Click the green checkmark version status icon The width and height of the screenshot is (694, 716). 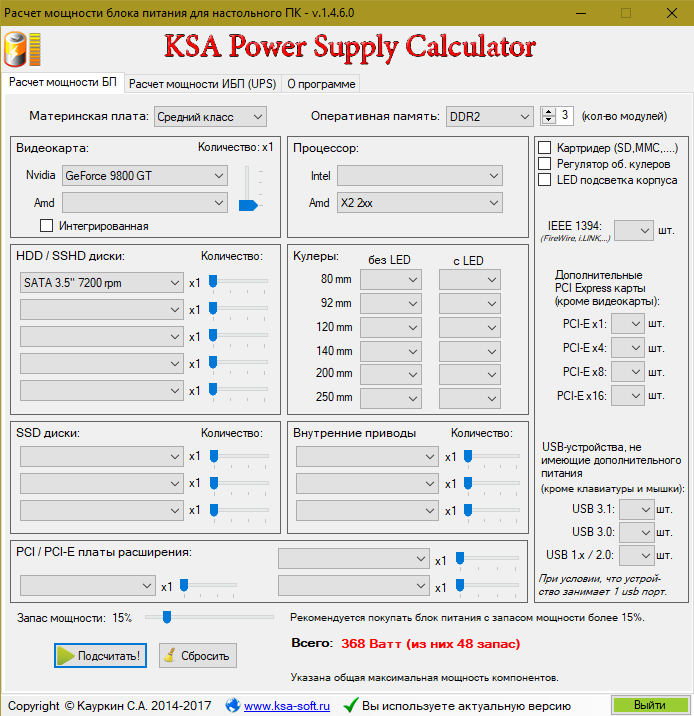pyautogui.click(x=351, y=705)
